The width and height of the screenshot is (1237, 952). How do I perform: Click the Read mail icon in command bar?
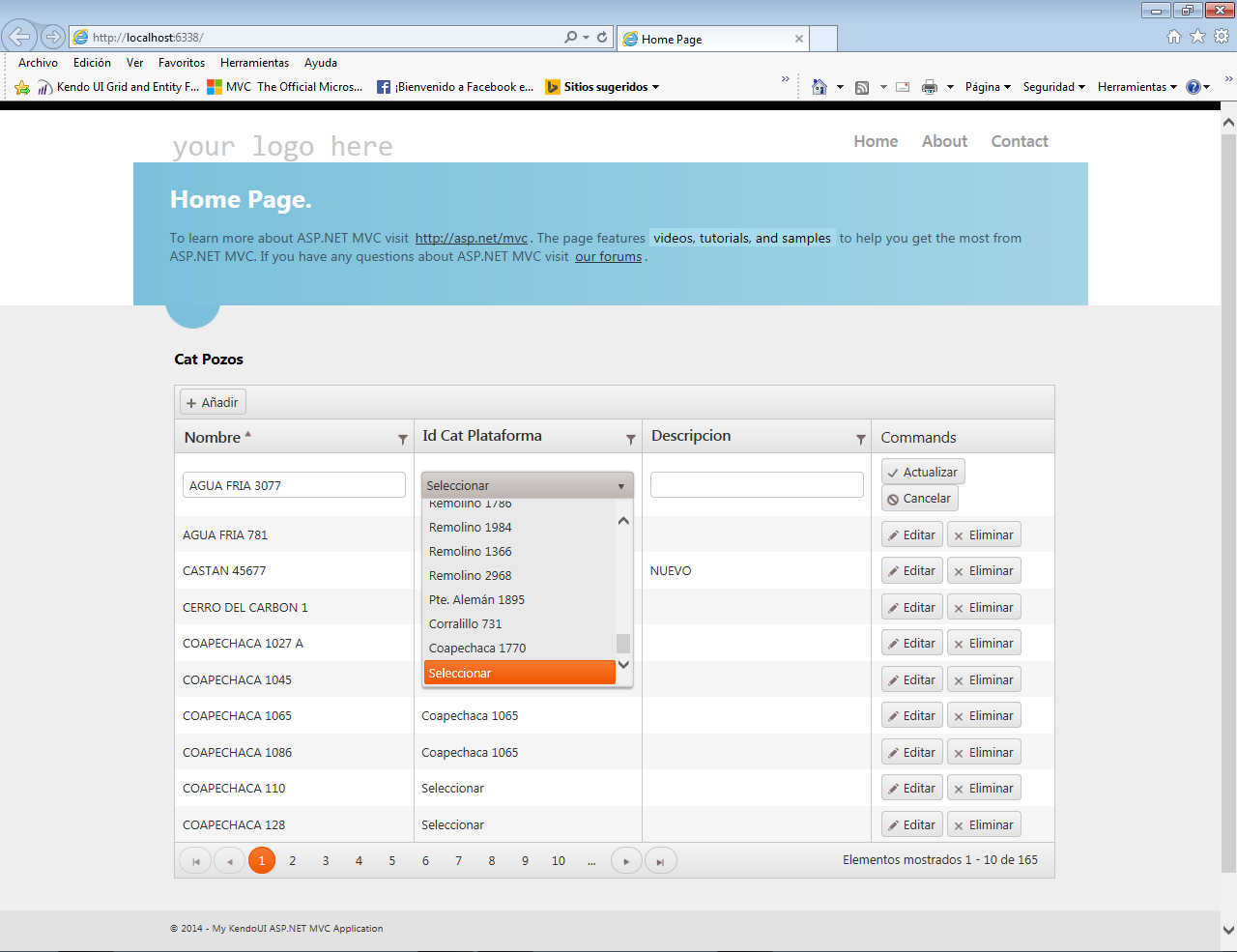[903, 87]
